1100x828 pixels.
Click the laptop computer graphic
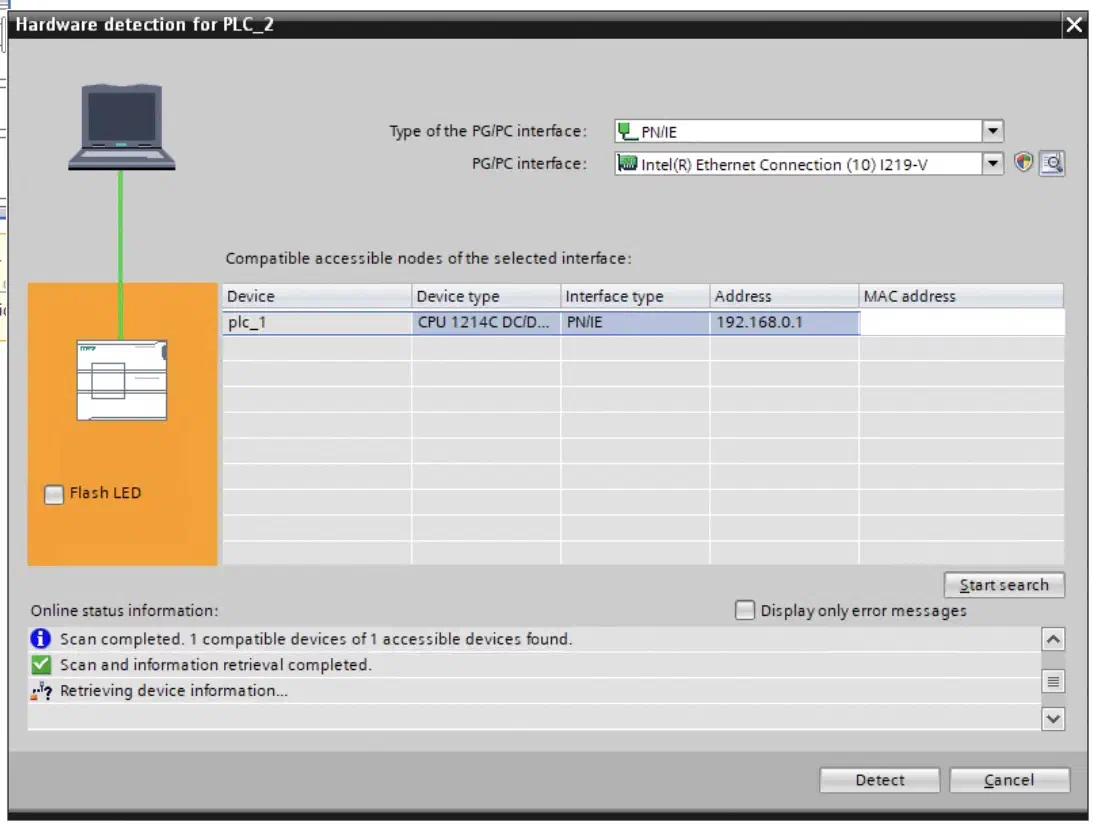click(x=122, y=127)
